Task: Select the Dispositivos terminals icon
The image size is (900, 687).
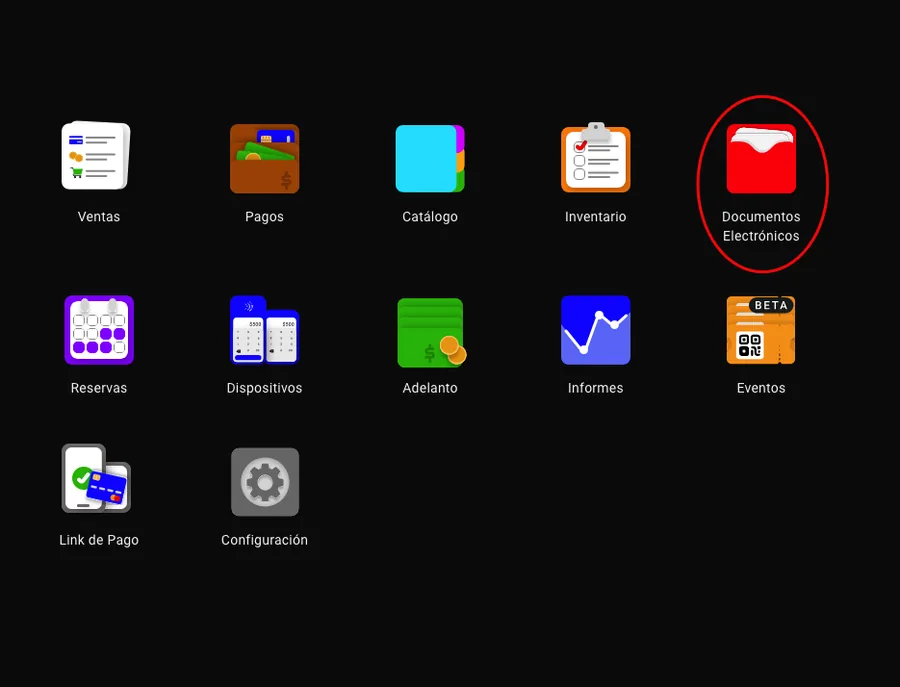Action: point(265,330)
